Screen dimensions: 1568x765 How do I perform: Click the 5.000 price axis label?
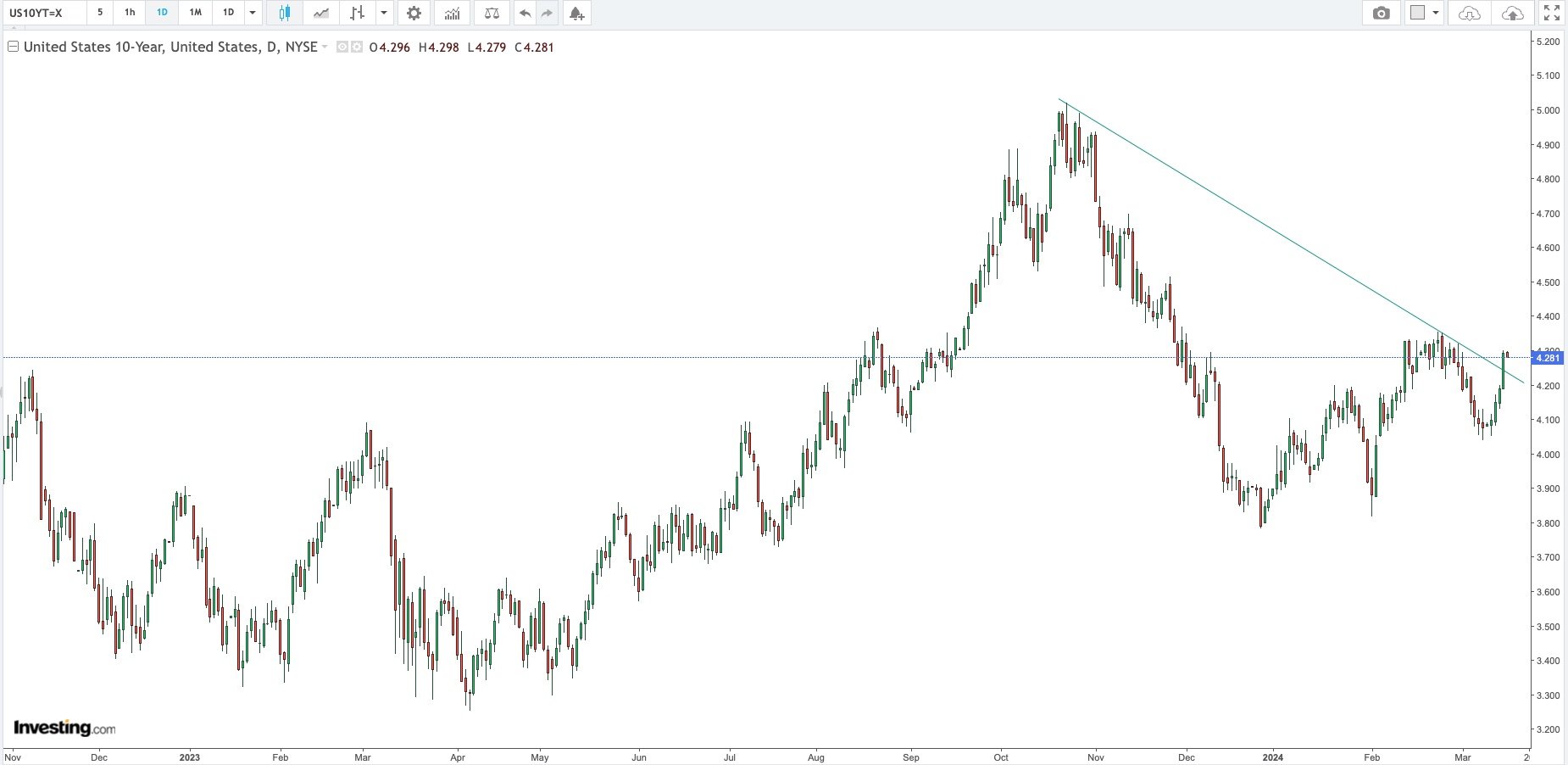[1548, 110]
